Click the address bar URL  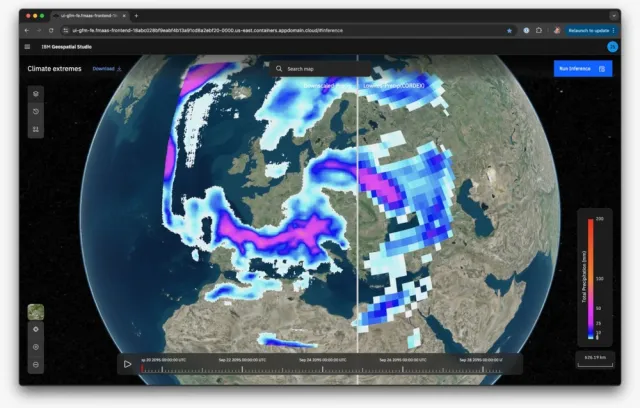pyautogui.click(x=207, y=31)
